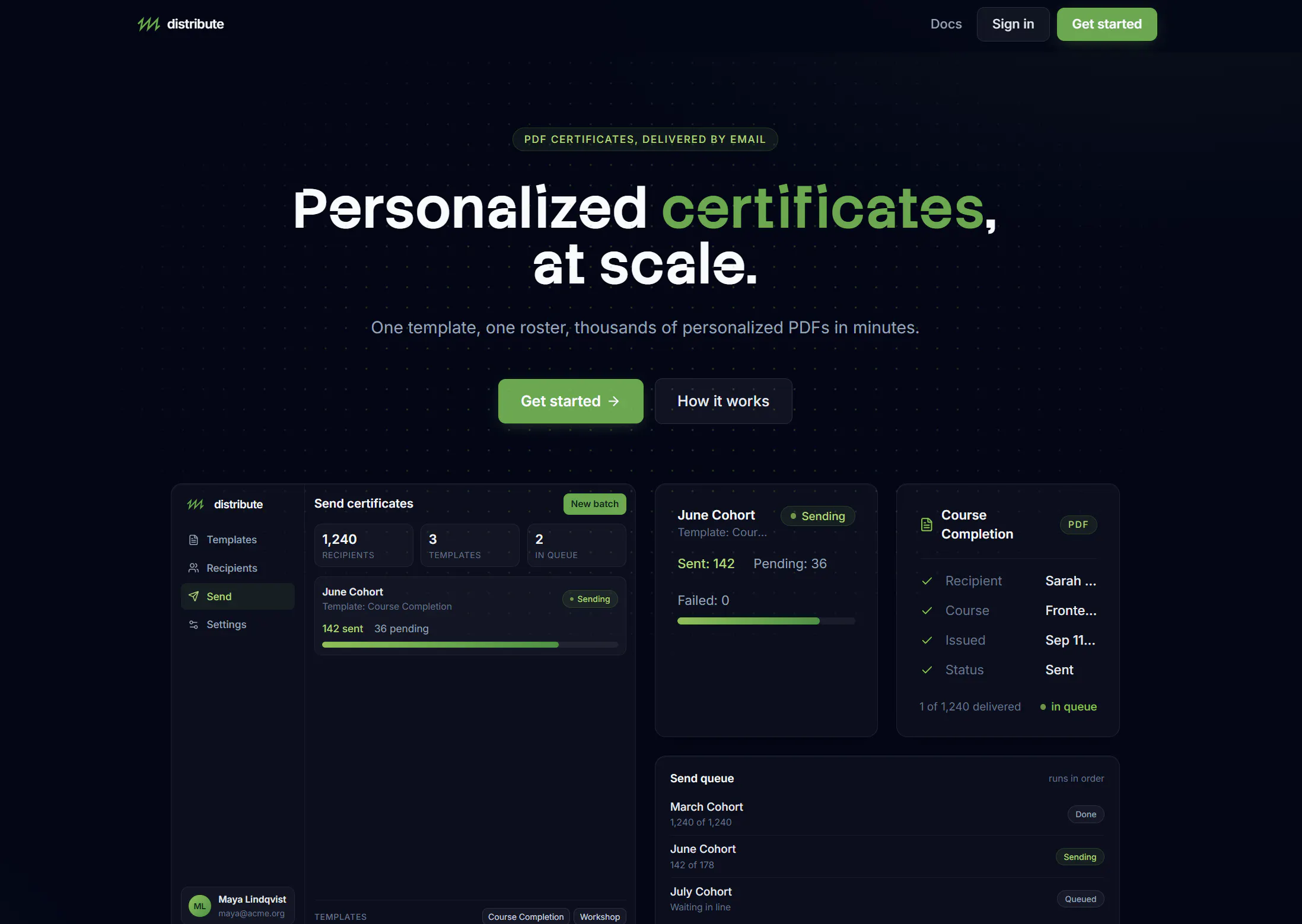Click the Sending badge in Send queue

[x=1080, y=857]
